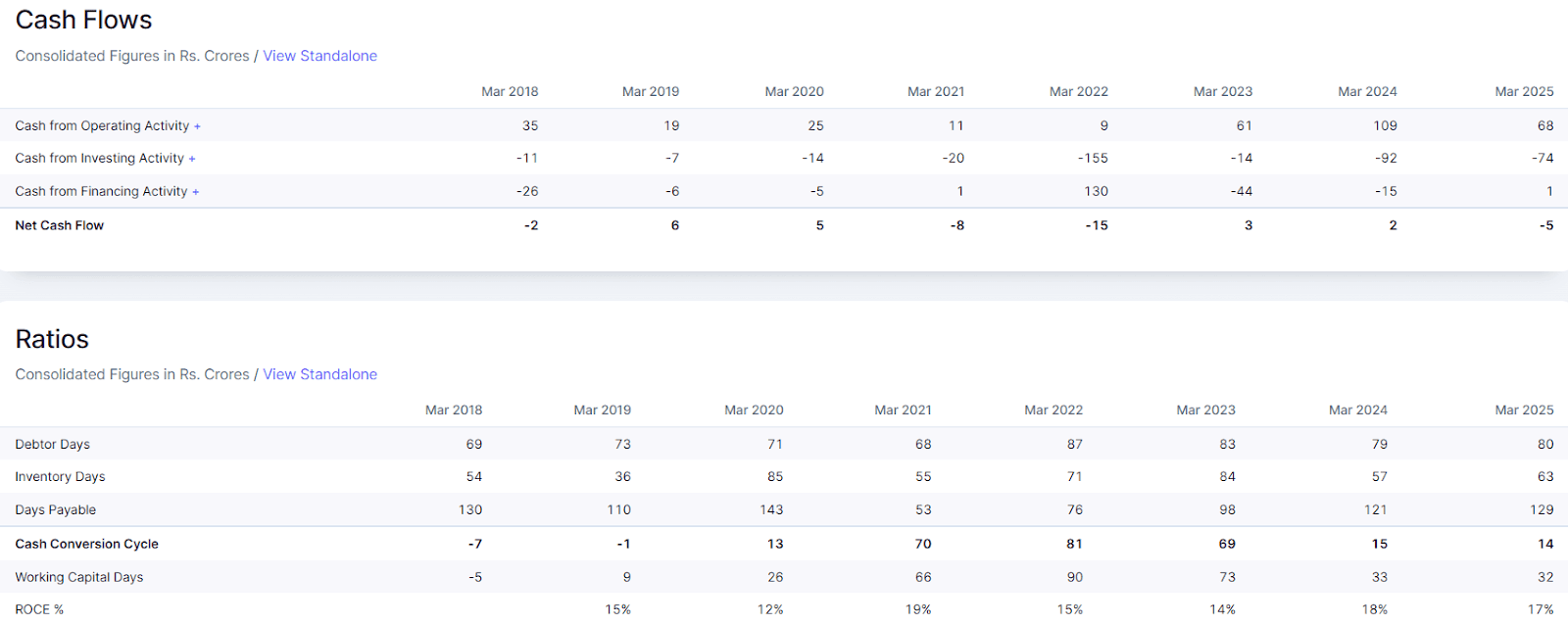This screenshot has height=625, width=1568.
Task: Expand Cash from Operating Activity plus icon
Action: pyautogui.click(x=197, y=126)
